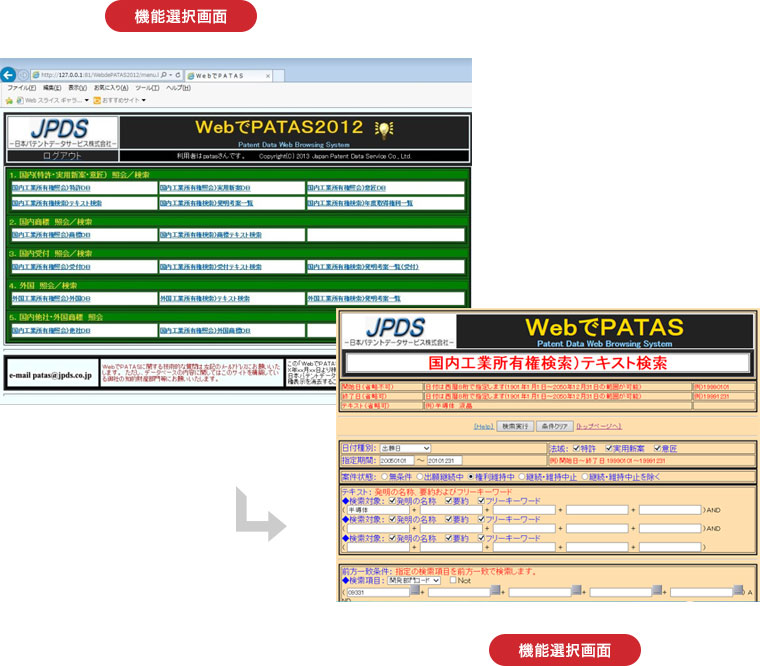The image size is (760, 666).
Task: Open 国内工業所有権照会)意匠DB link
Action: tap(347, 188)
